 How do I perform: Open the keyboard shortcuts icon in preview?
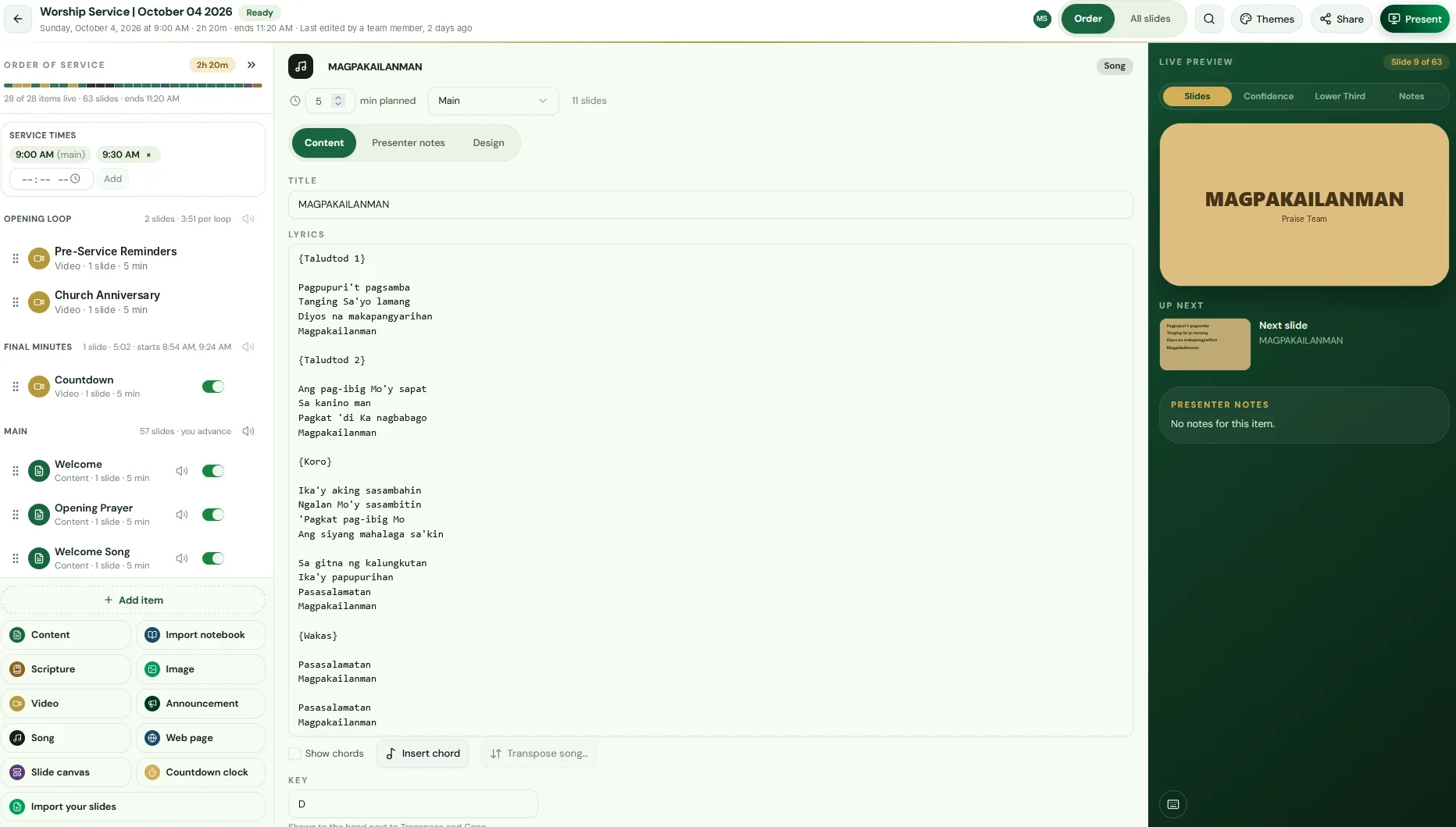1173,804
